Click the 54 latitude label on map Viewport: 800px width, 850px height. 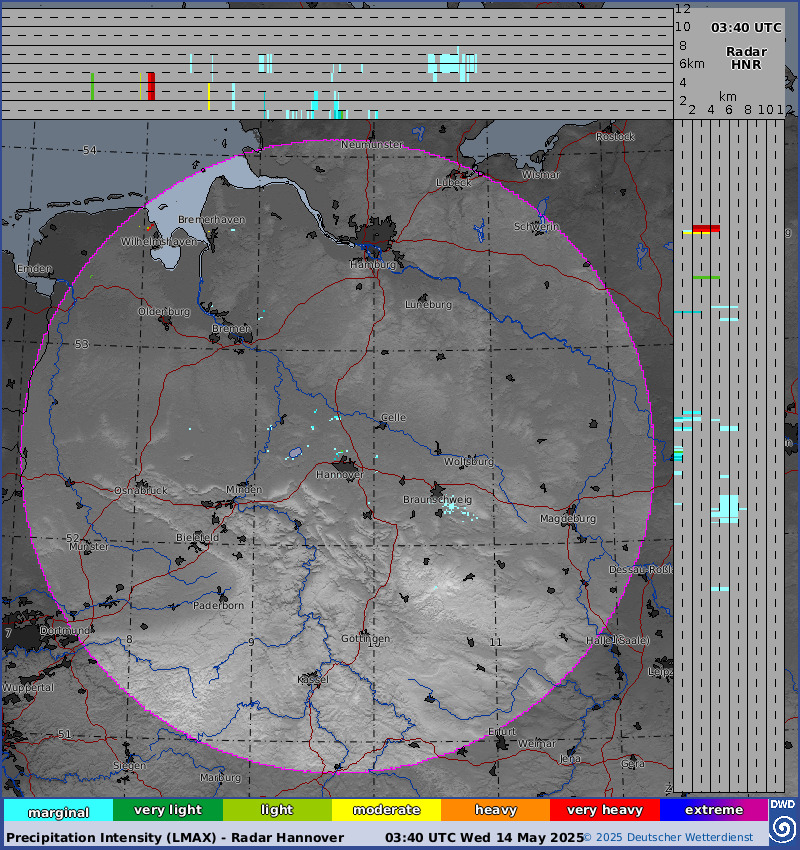(89, 150)
